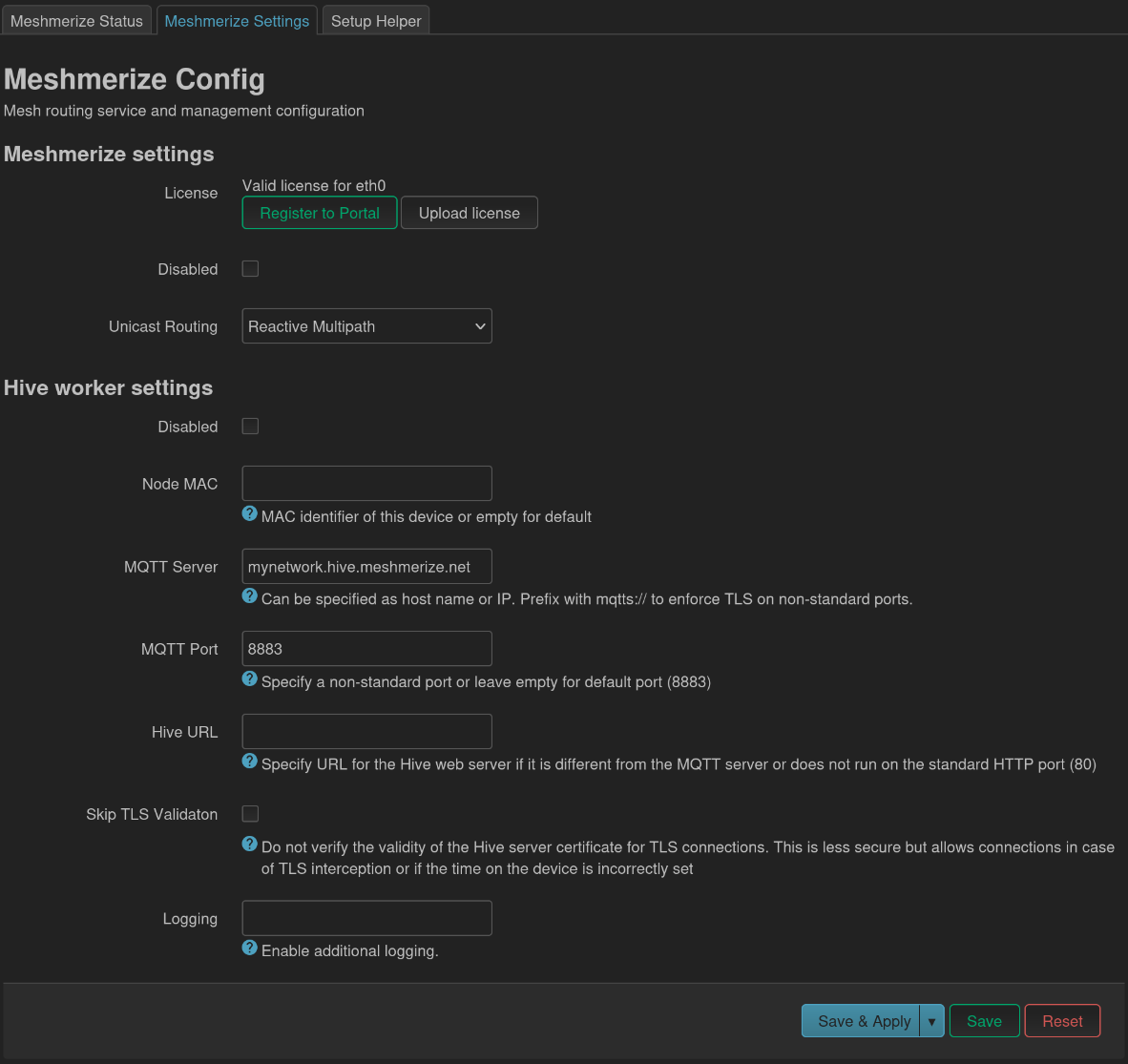The width and height of the screenshot is (1128, 1064).
Task: Click the help icon under Hive URL
Action: point(249,761)
